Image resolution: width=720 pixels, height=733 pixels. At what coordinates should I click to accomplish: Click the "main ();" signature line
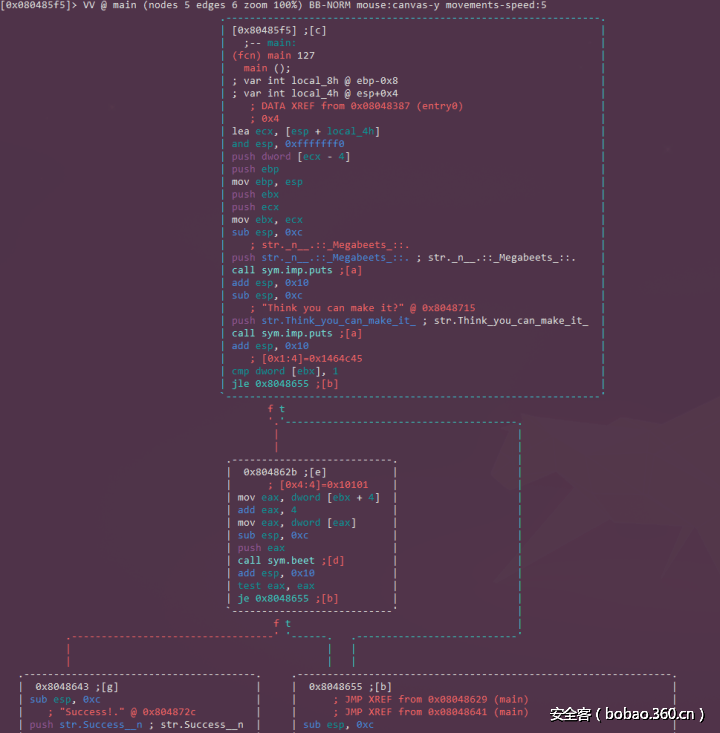[x=267, y=68]
